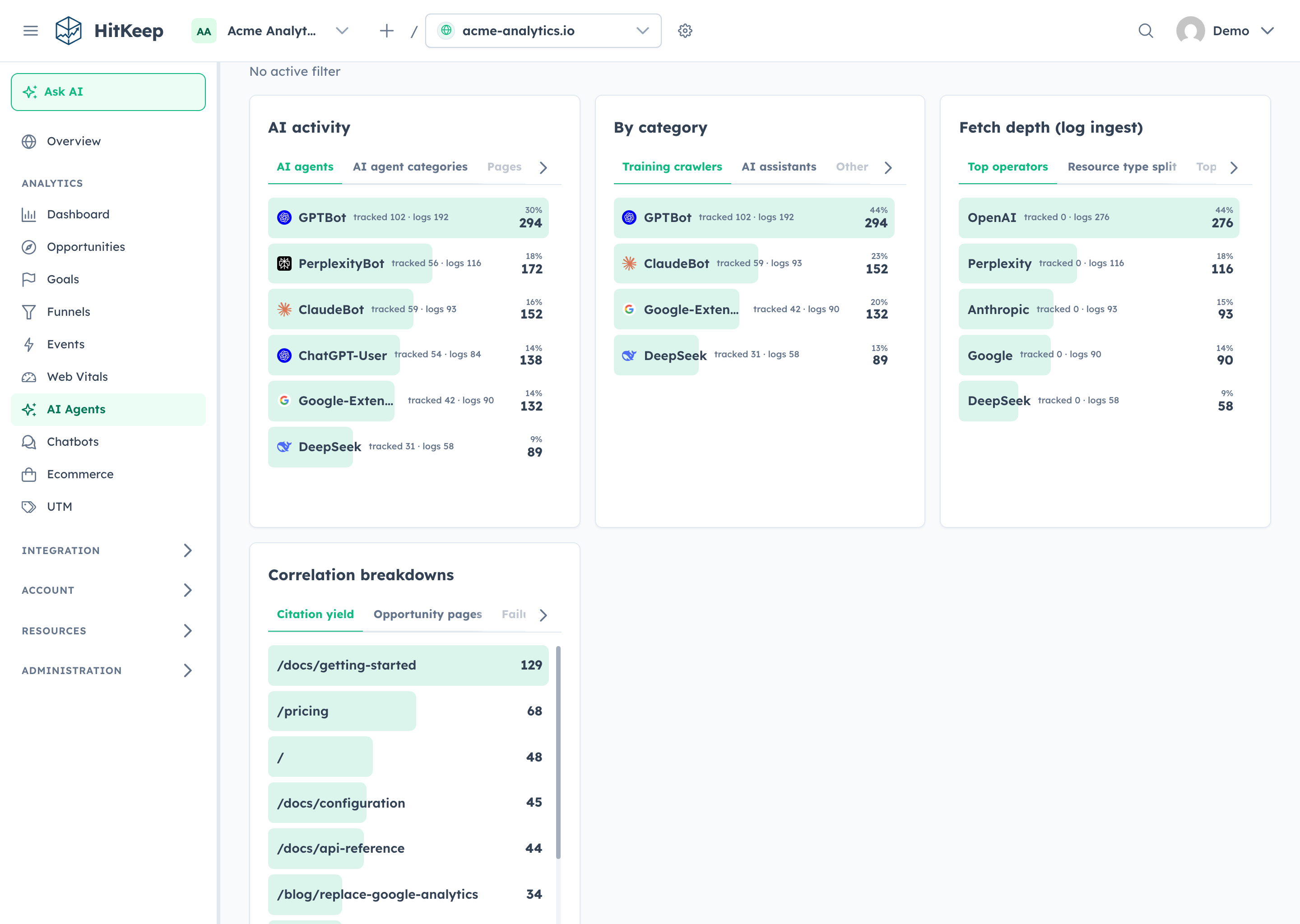
Task: Click the Overview globe icon
Action: [x=29, y=141]
